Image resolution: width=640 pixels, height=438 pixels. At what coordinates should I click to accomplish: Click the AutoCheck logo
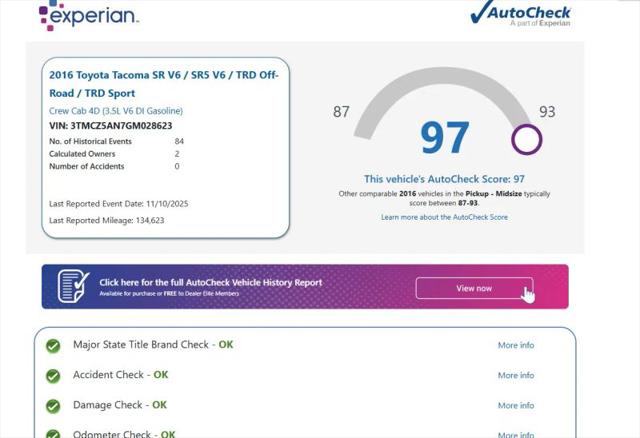(x=520, y=14)
